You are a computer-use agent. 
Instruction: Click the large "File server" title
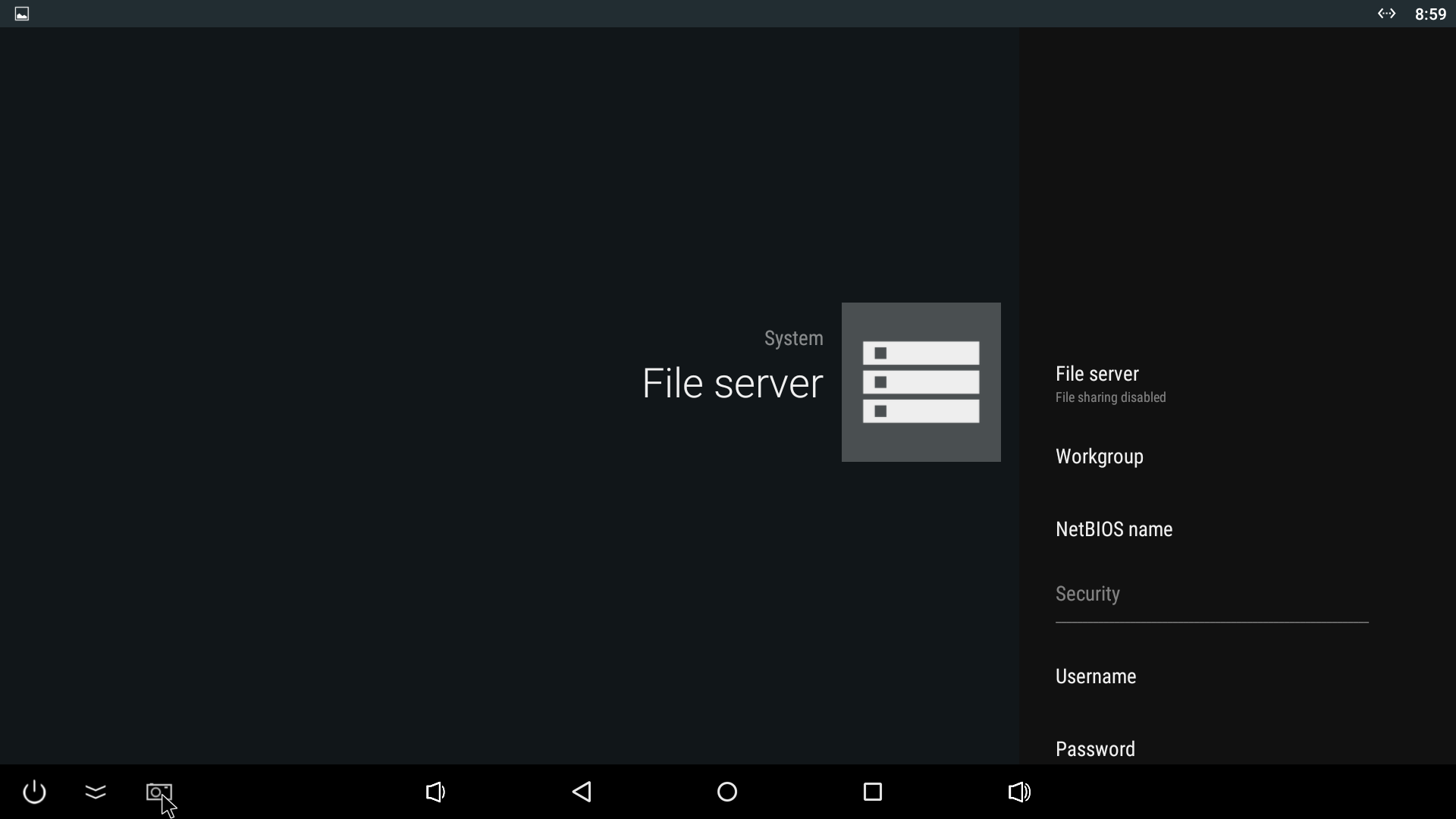732,383
